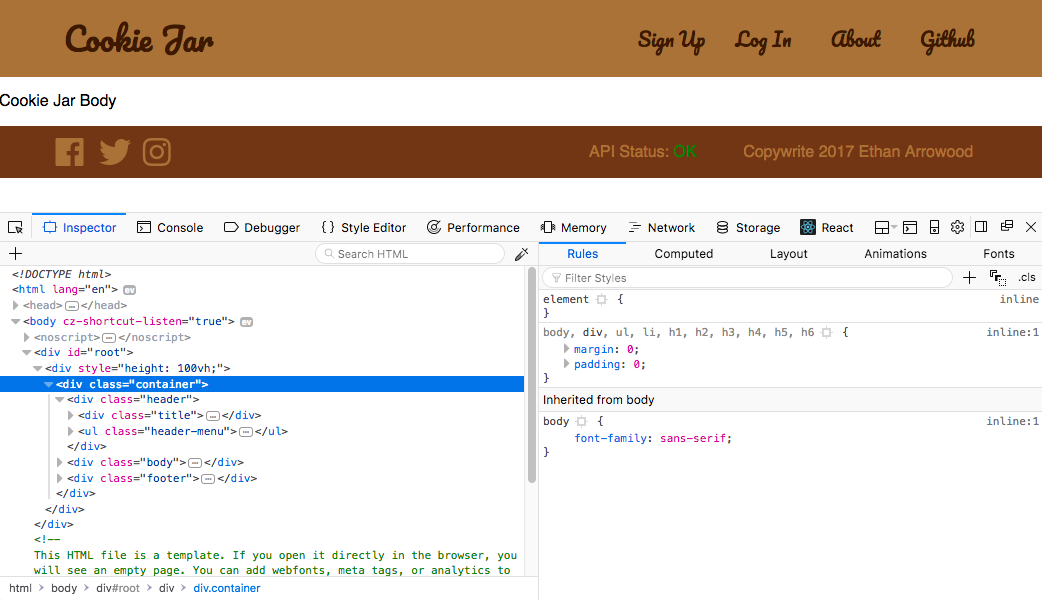The width and height of the screenshot is (1042, 600).
Task: Expand ellipsis badge in body div
Action: point(195,462)
